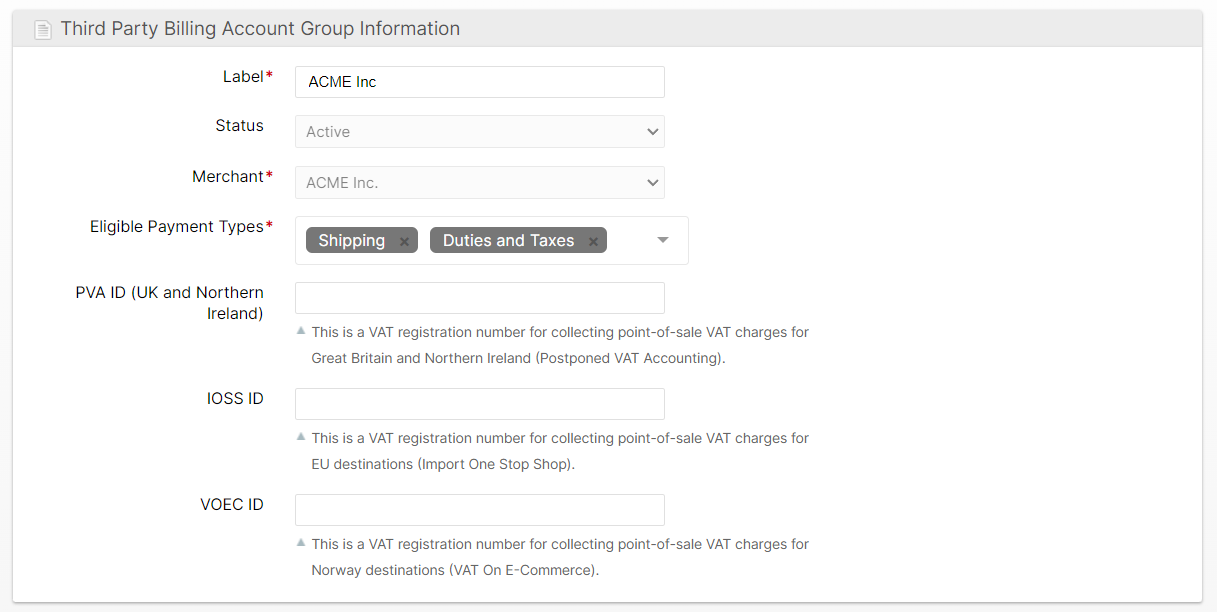Click triangle icon beside IOSS ID hint
This screenshot has width=1217, height=612.
(x=301, y=436)
